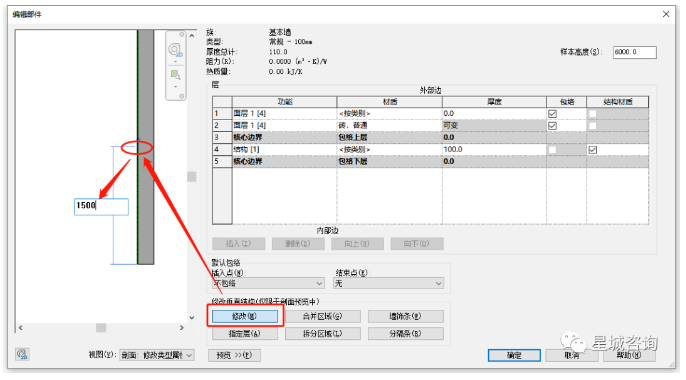Open the 插入点 wrapping dropdown
Image resolution: width=686 pixels, height=380 pixels.
[x=268, y=283]
